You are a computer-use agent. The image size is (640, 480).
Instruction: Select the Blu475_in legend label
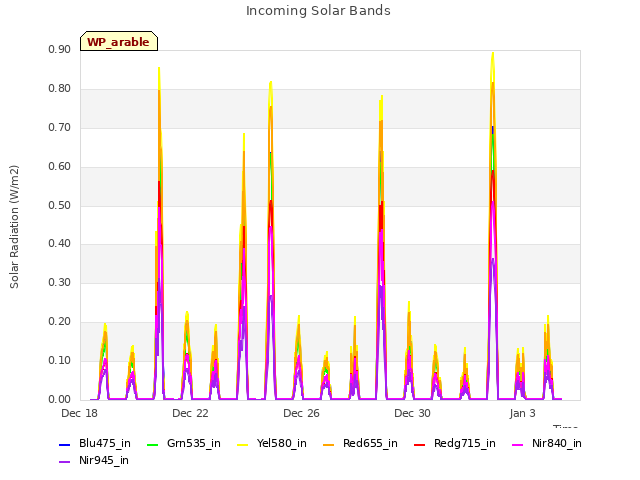click(105, 444)
